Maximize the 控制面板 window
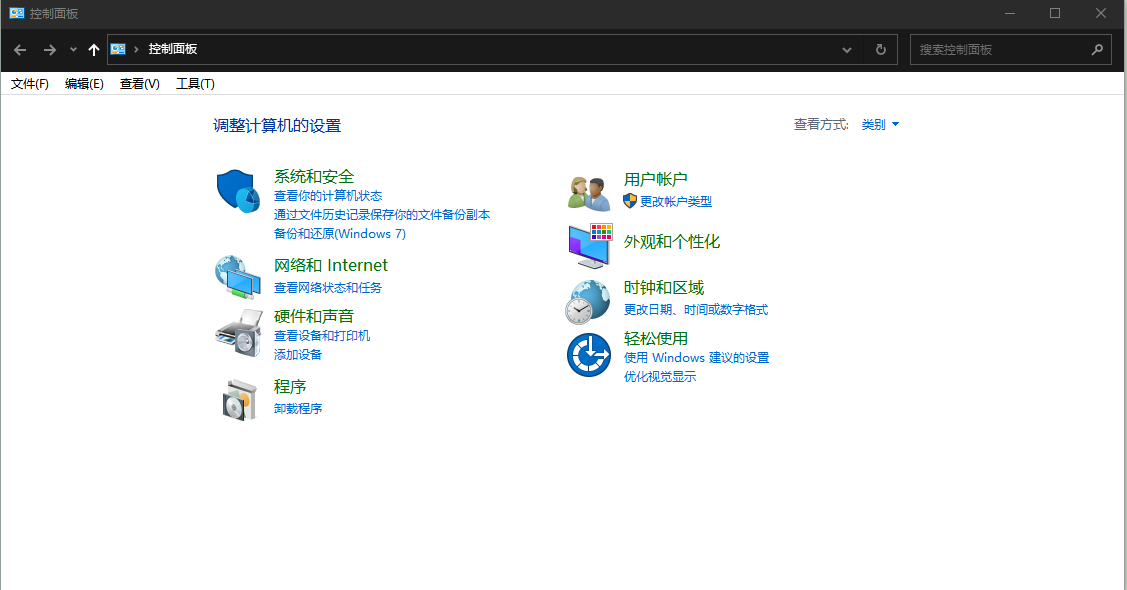1127x590 pixels. click(1054, 13)
